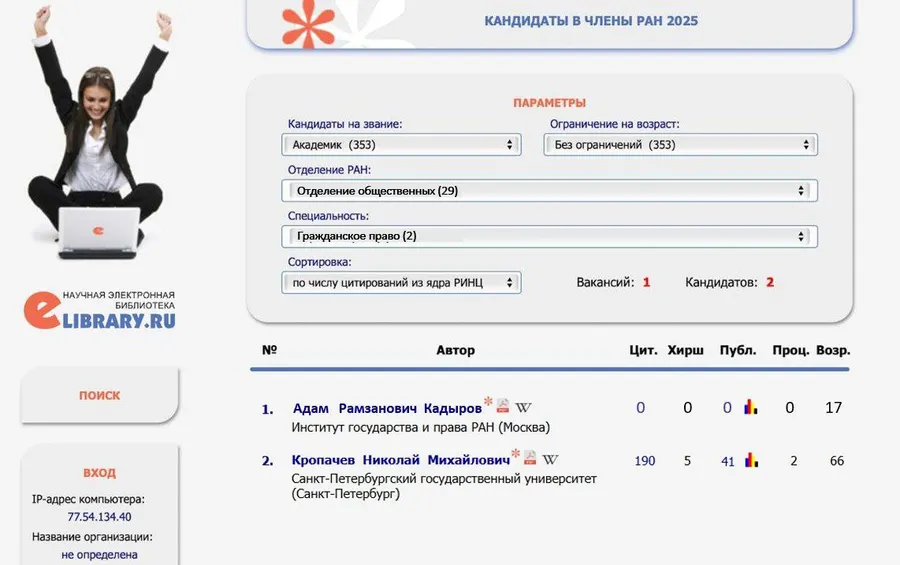This screenshot has height=565, width=900.
Task: Open author Кропачев Николай Михайлович
Action: point(401,460)
